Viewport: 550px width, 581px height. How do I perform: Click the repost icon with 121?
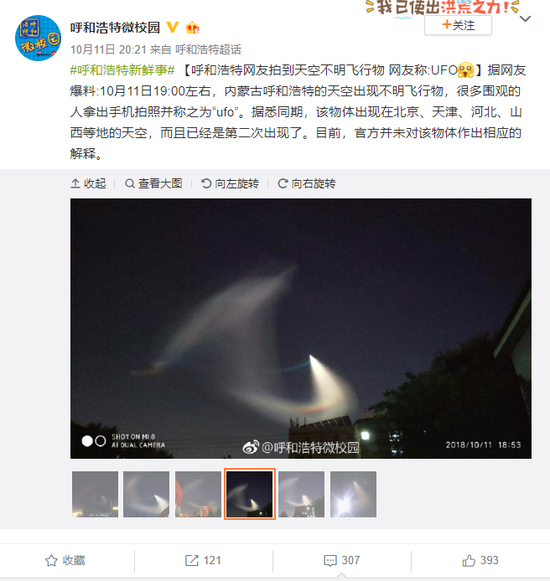click(203, 560)
